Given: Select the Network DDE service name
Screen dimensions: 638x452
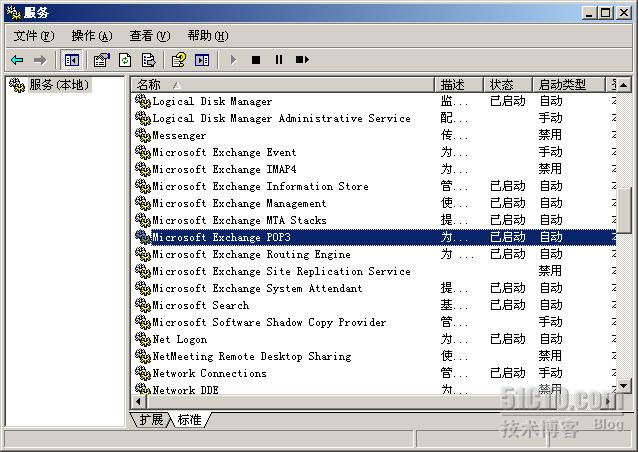Looking at the screenshot, I should (186, 389).
